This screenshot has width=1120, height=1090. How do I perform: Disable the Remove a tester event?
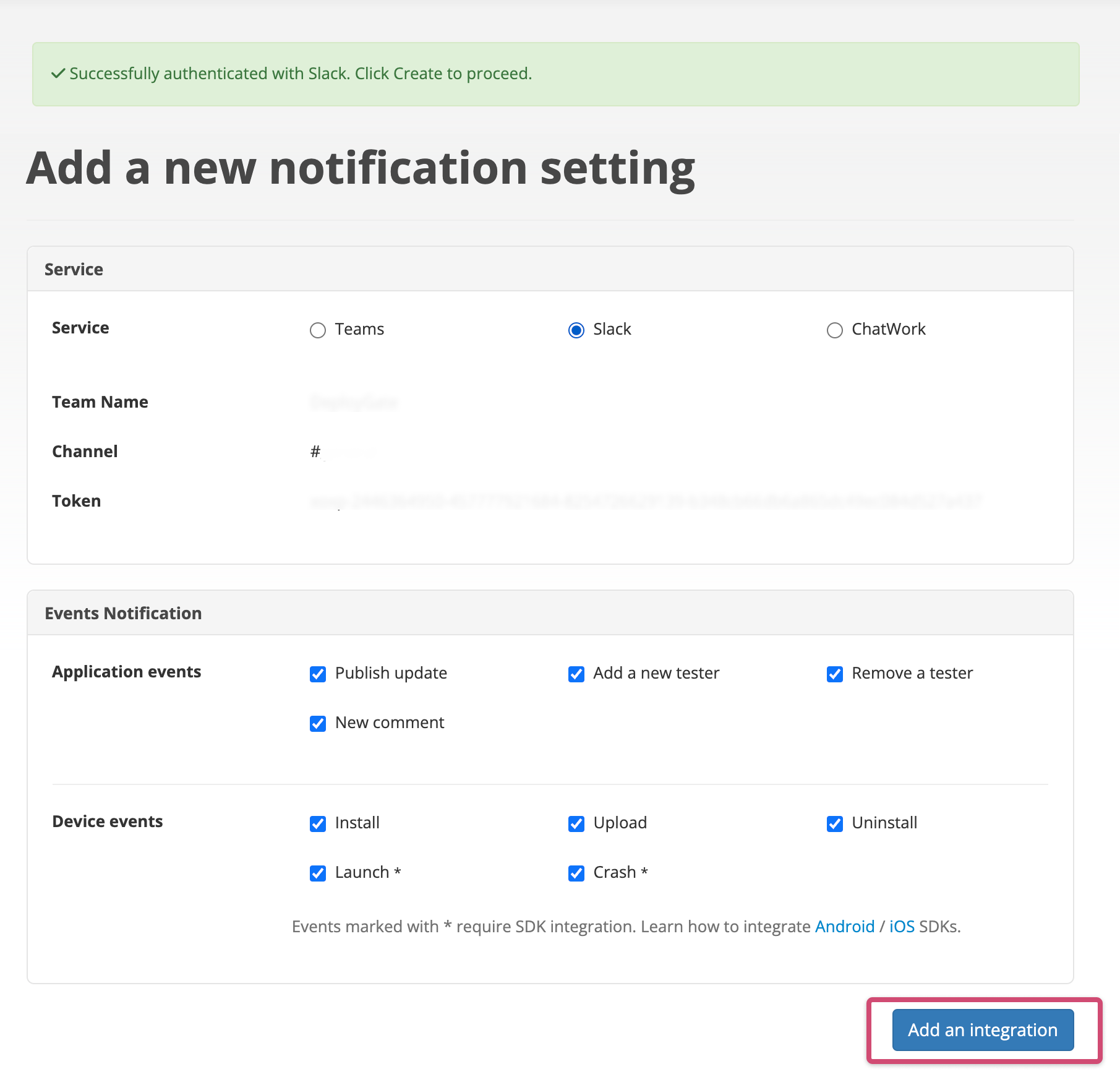(x=835, y=674)
